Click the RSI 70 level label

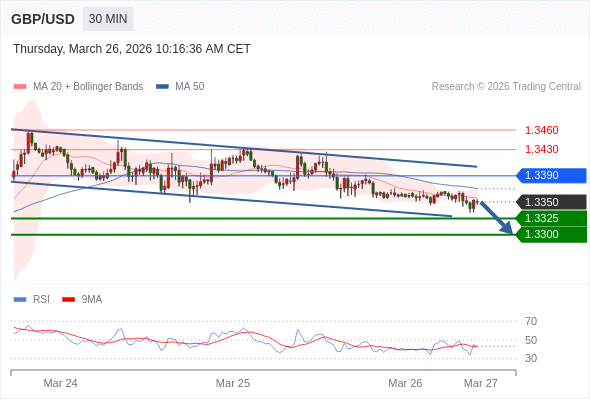click(531, 321)
